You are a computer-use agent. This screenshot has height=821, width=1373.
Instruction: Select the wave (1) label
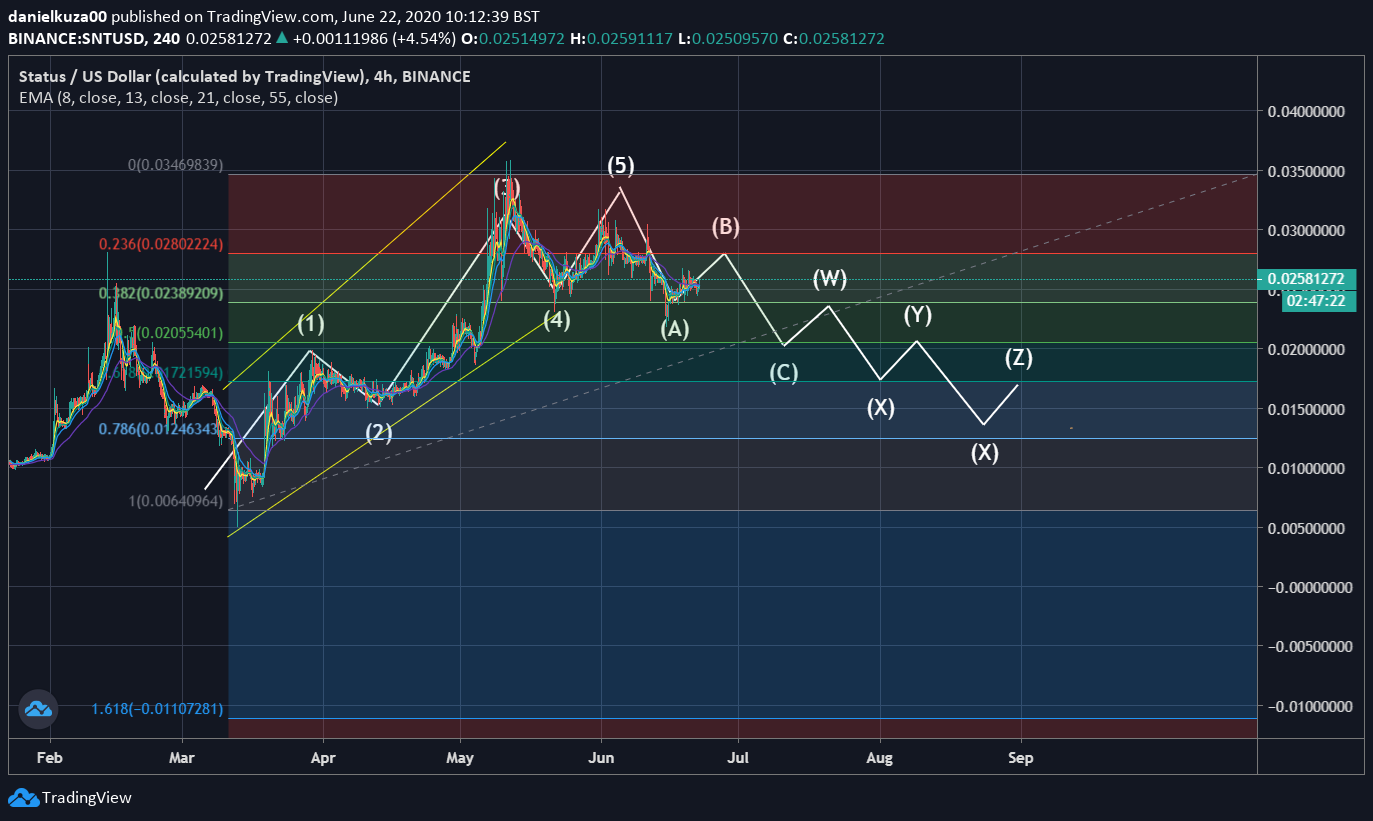coord(311,324)
